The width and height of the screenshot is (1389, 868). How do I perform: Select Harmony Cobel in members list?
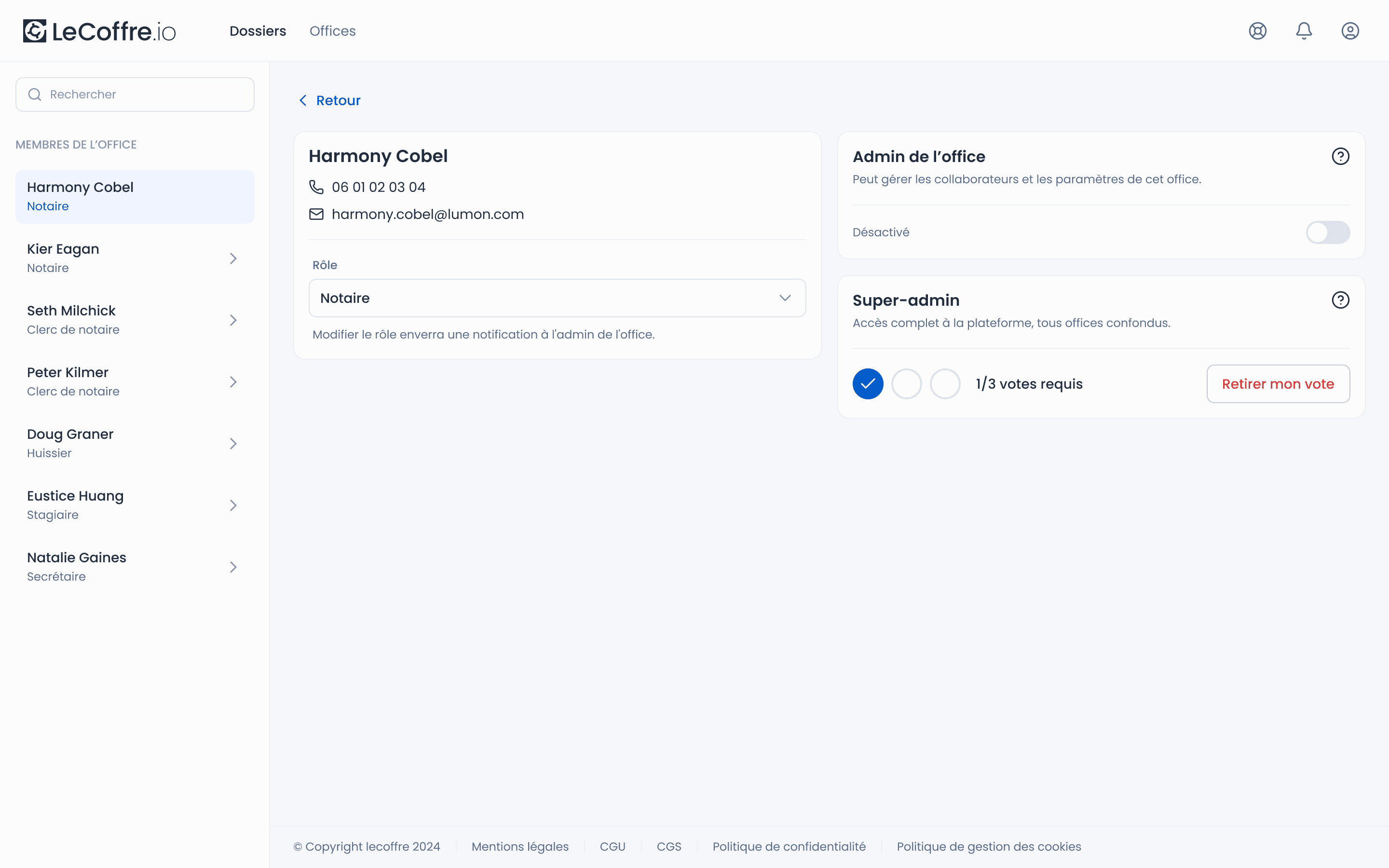(x=135, y=196)
